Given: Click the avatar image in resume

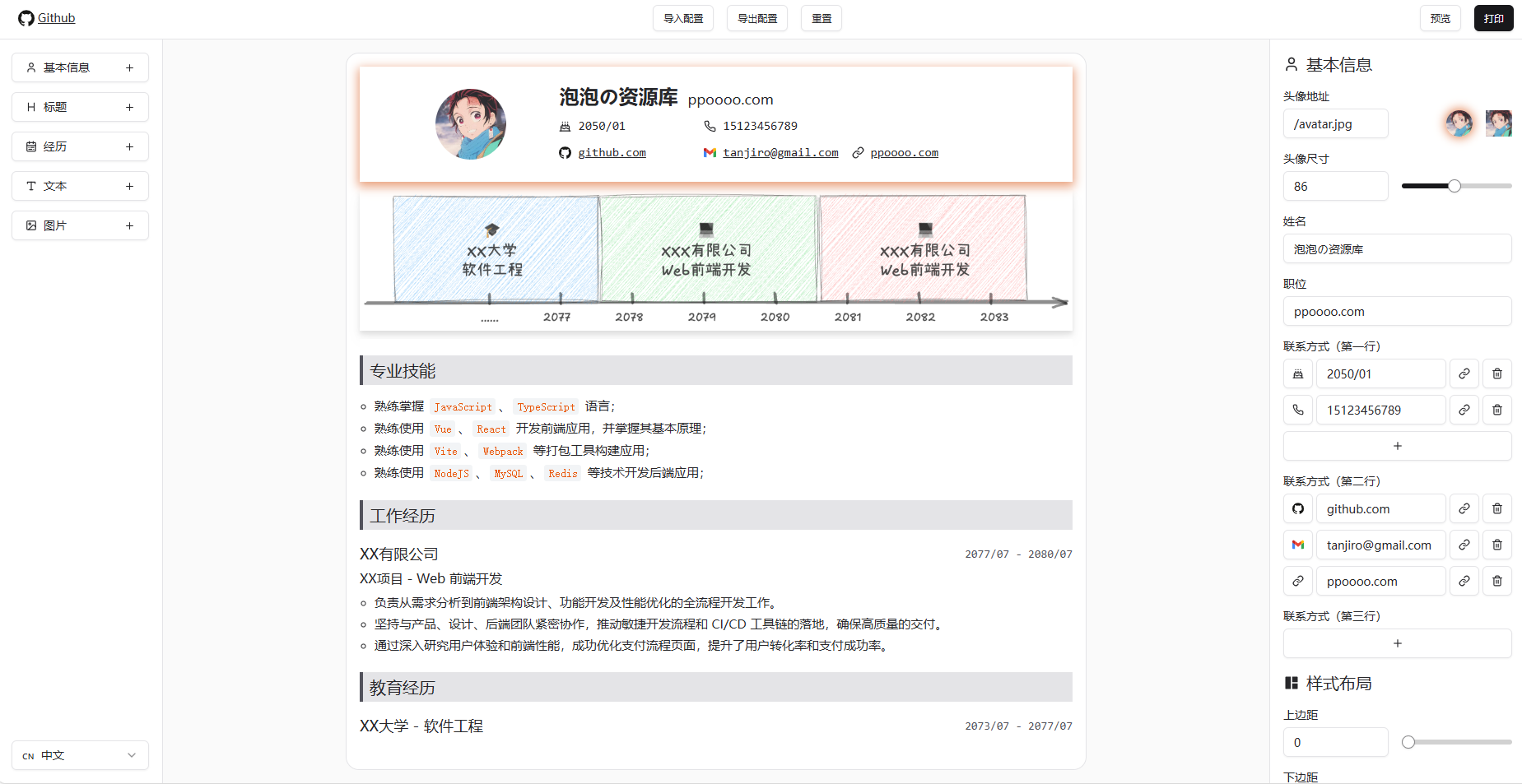Looking at the screenshot, I should (x=471, y=124).
